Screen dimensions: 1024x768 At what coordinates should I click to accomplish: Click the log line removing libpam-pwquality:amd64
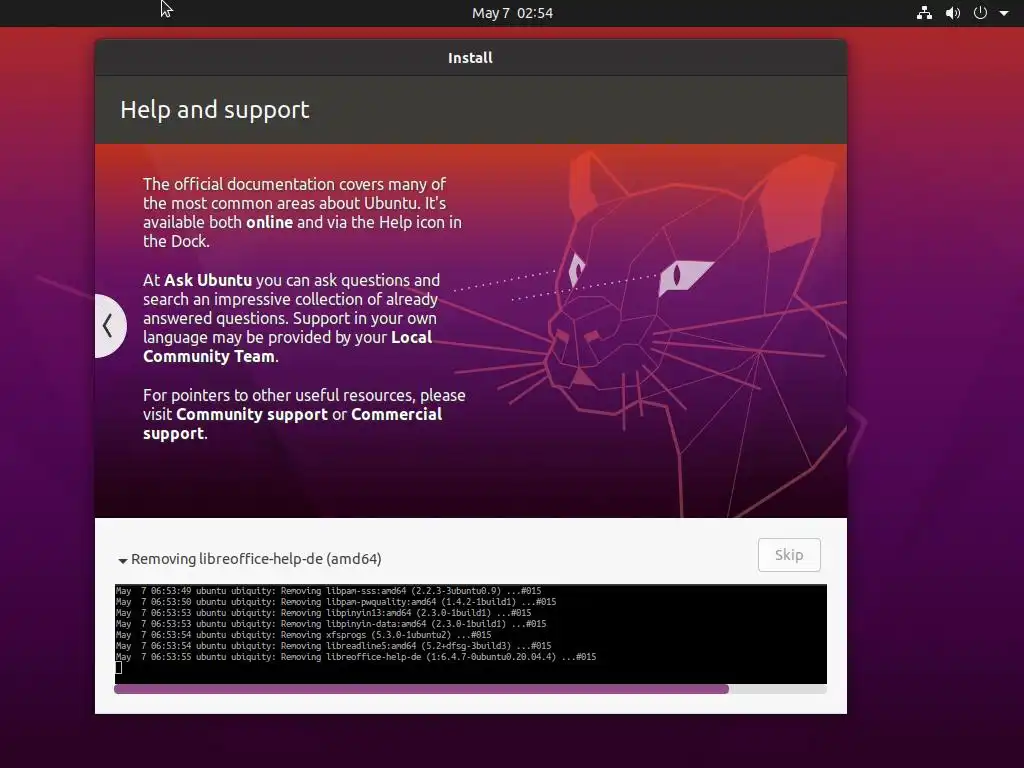pyautogui.click(x=336, y=602)
